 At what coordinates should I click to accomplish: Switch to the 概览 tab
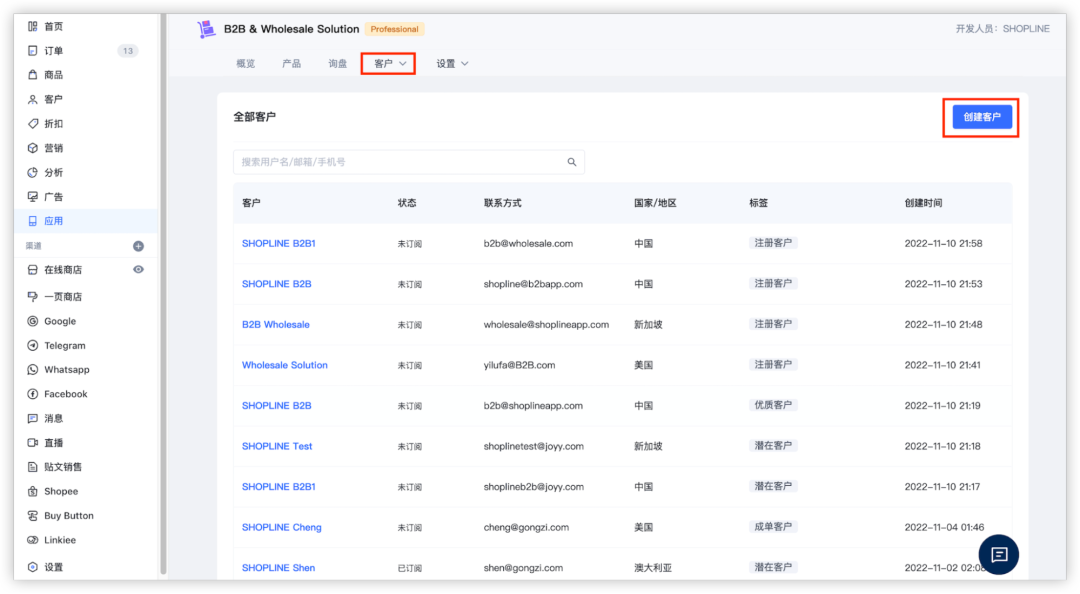pyautogui.click(x=245, y=64)
